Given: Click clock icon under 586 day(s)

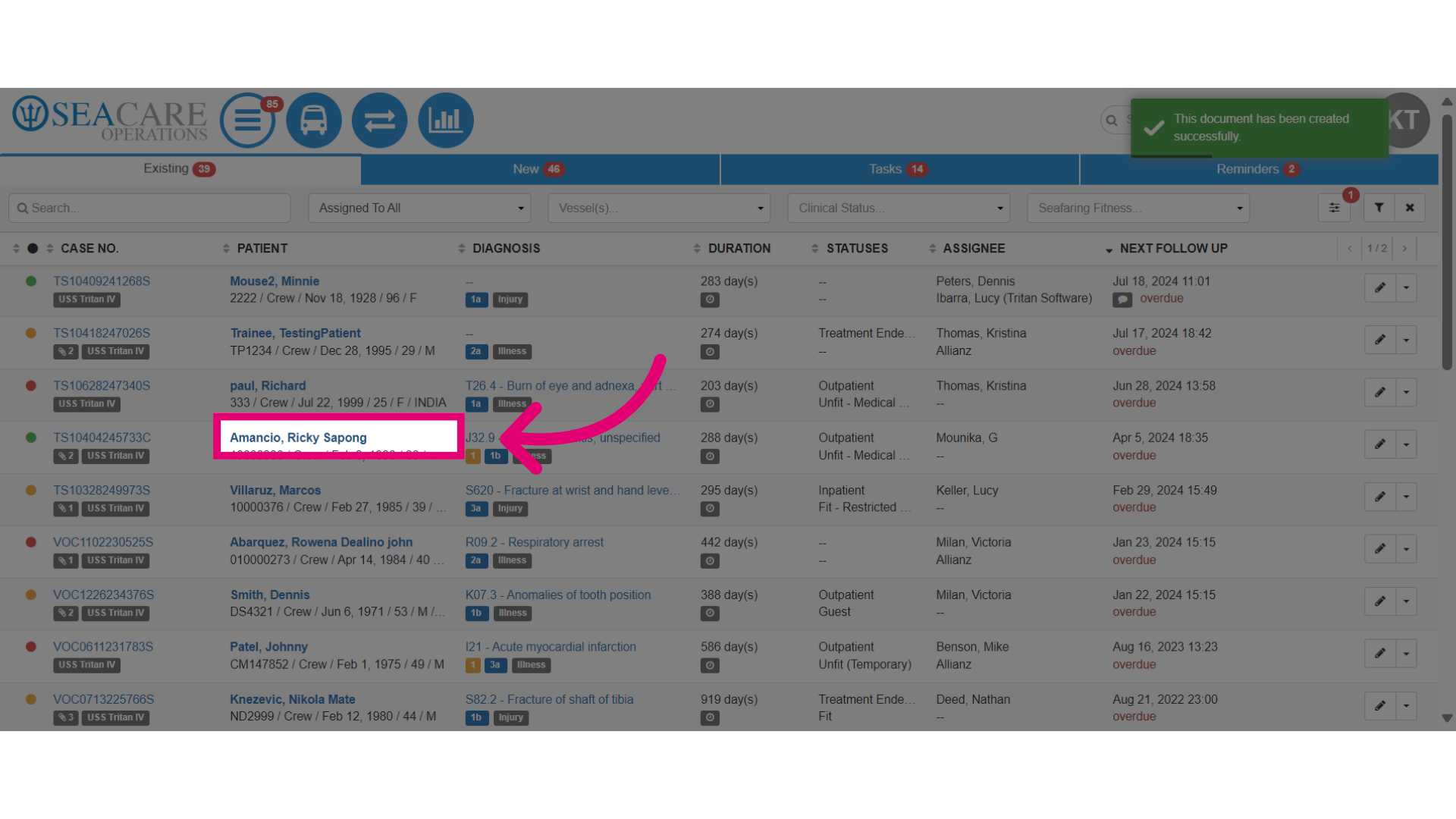Looking at the screenshot, I should pos(710,666).
